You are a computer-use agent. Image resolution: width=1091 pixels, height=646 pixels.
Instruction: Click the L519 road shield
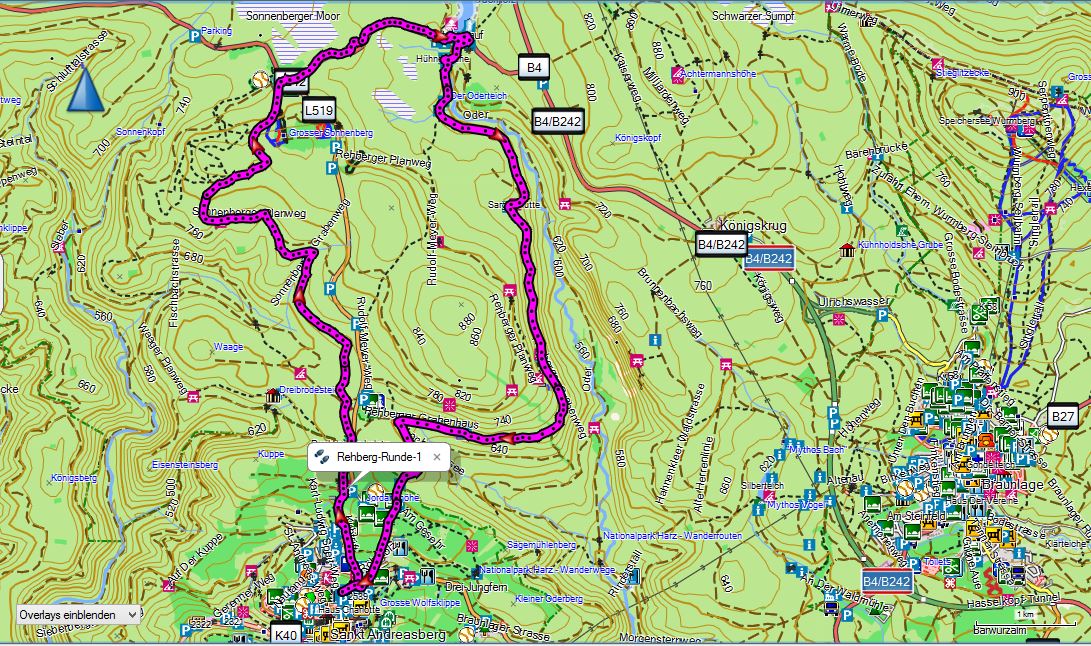(318, 110)
